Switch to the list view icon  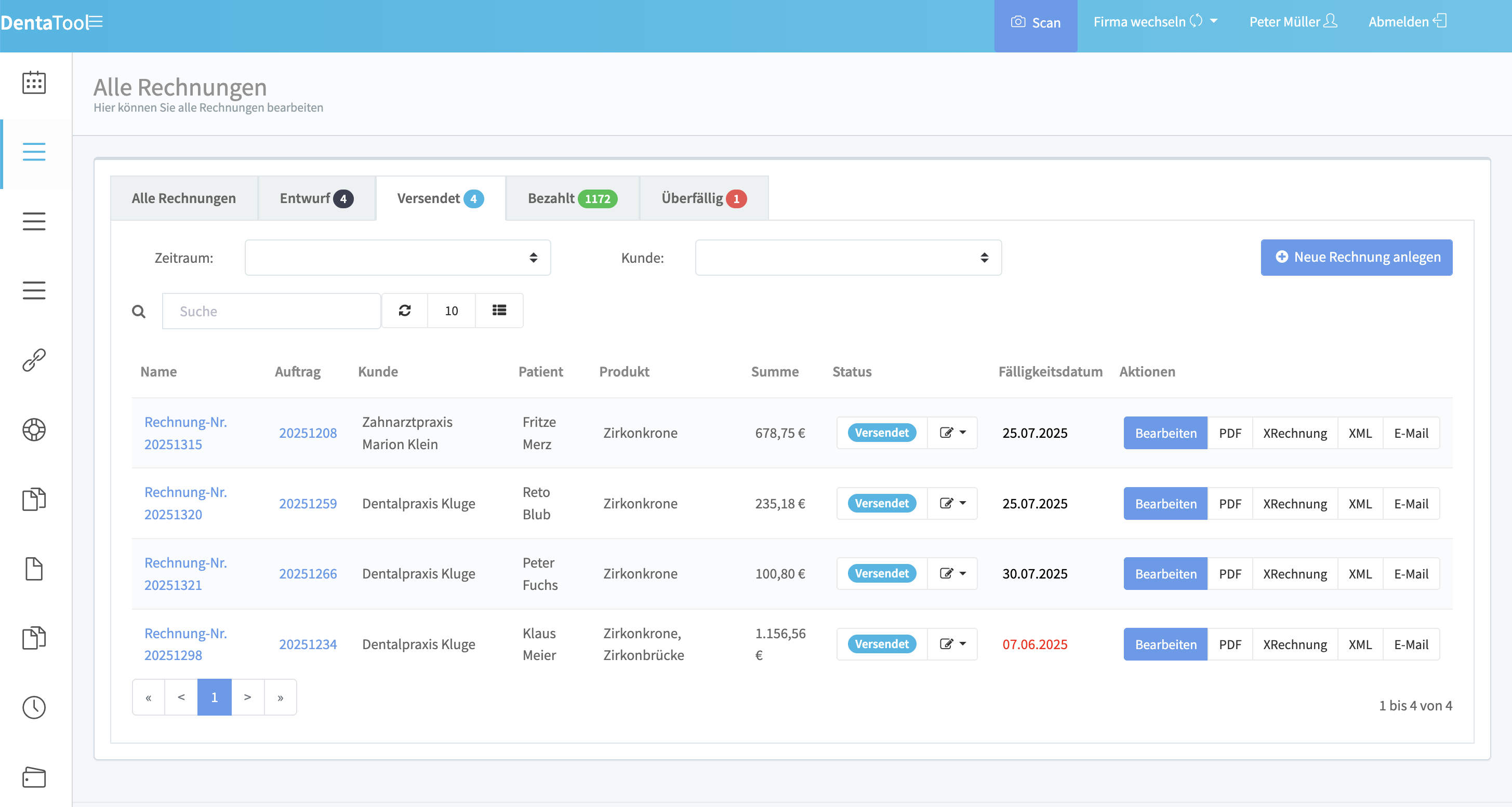point(499,311)
